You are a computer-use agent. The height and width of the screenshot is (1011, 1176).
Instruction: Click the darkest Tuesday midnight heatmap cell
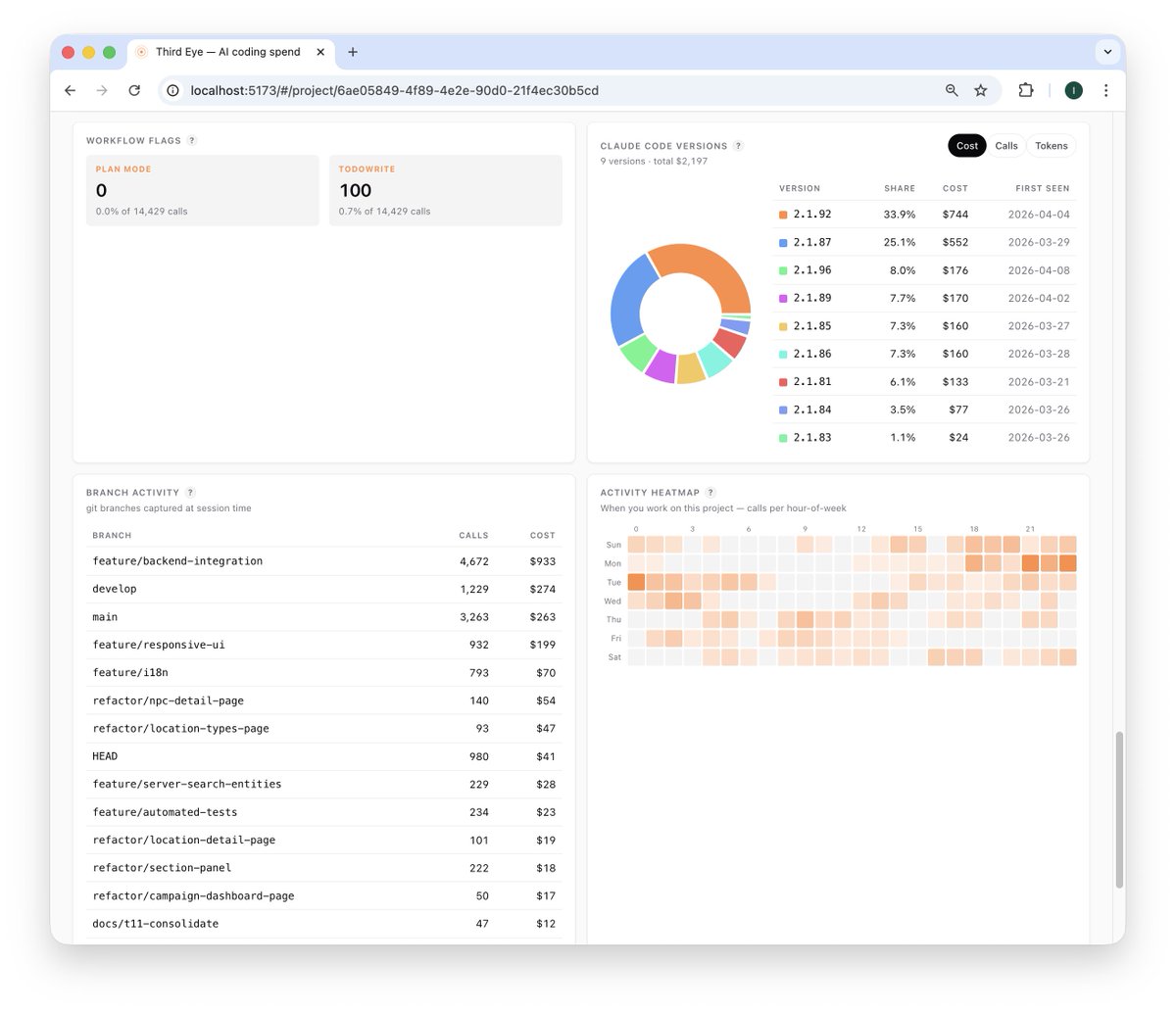636,583
